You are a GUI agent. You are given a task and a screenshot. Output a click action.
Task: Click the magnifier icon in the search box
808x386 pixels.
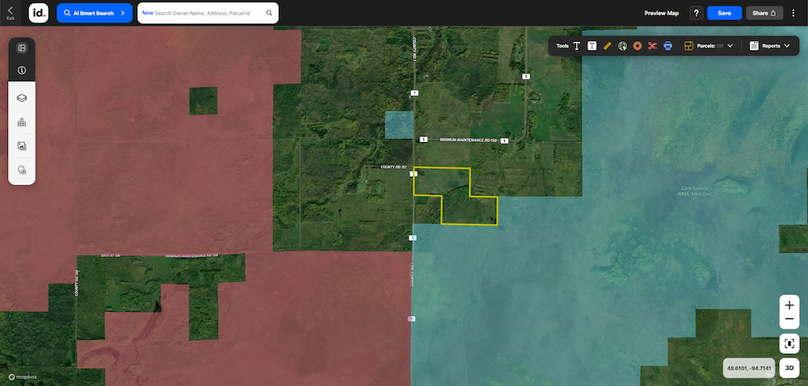(269, 13)
